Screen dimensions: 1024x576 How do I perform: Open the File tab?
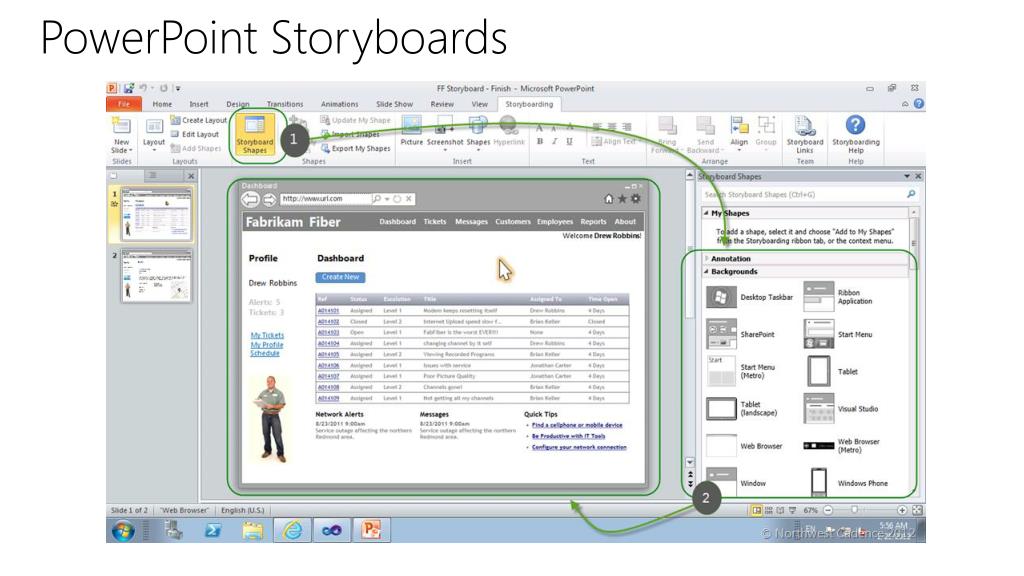(x=124, y=104)
